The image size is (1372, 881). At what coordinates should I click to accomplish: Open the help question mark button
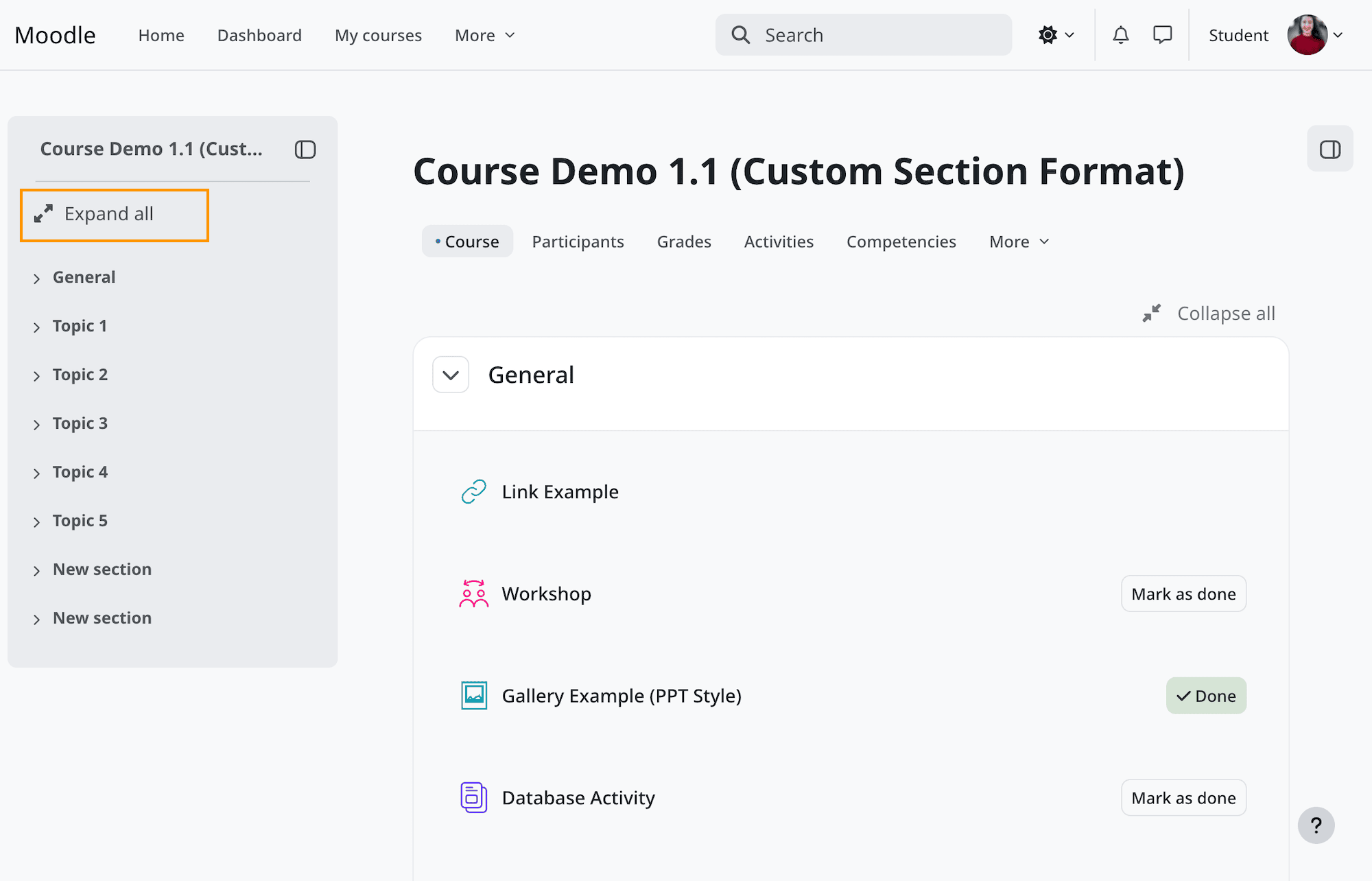(1316, 825)
